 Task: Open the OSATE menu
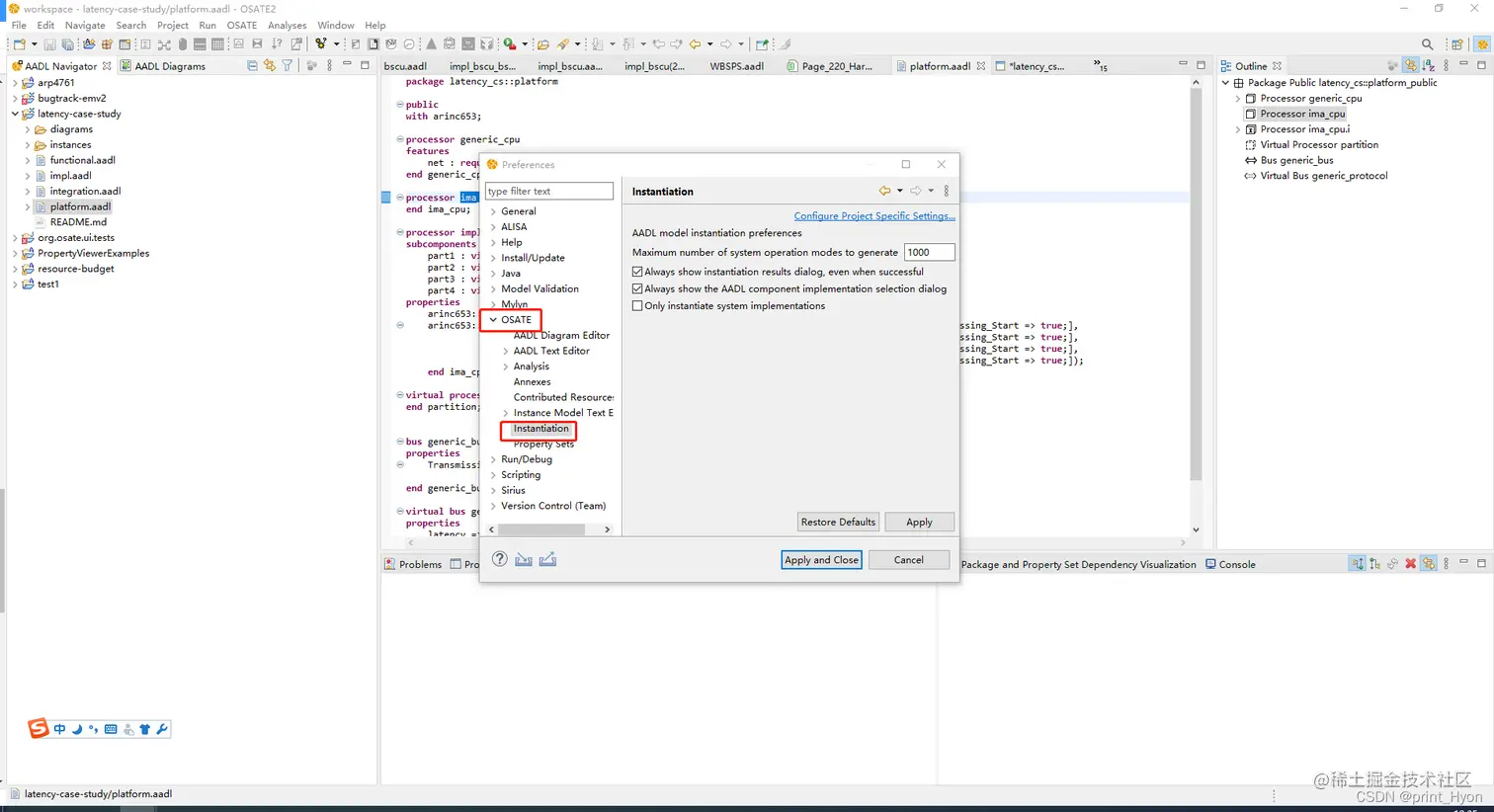coord(242,25)
